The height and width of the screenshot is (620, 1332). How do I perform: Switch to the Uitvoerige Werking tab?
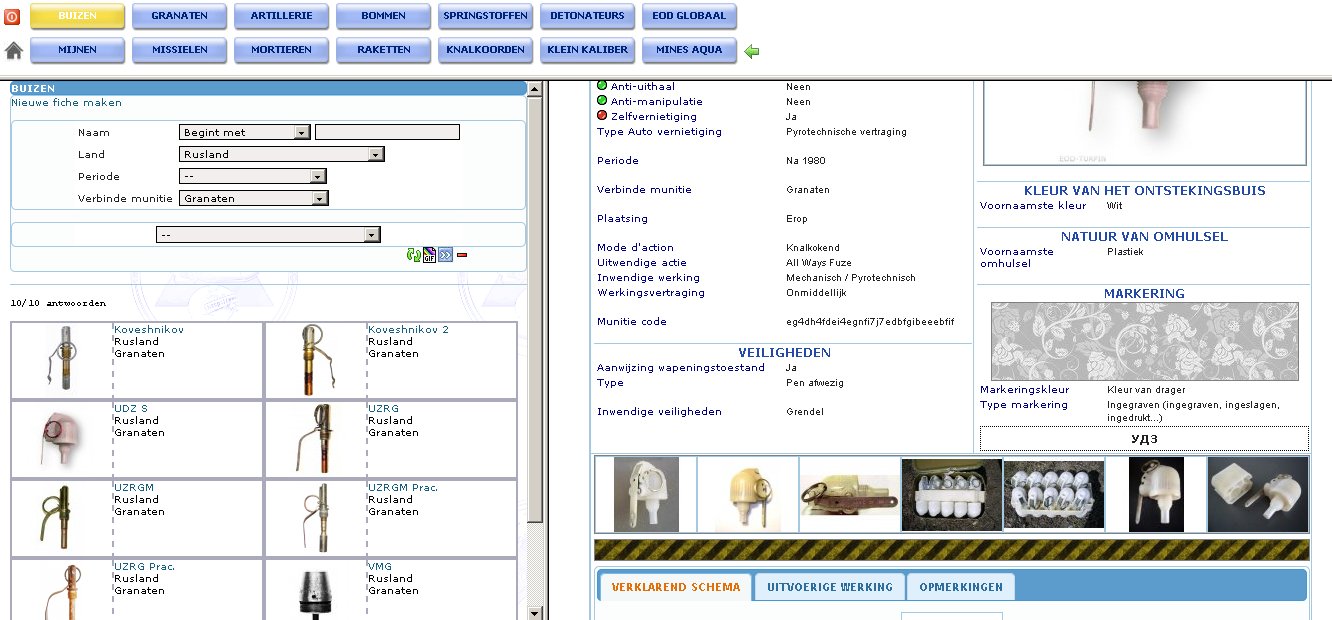(x=829, y=587)
